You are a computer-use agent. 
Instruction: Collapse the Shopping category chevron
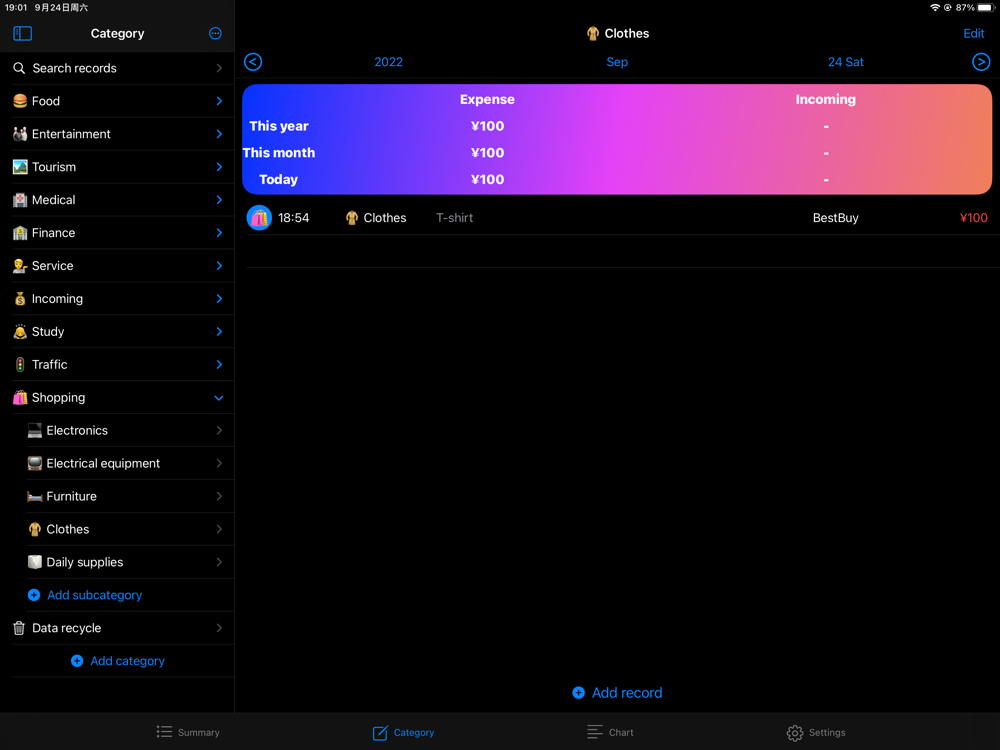(219, 398)
